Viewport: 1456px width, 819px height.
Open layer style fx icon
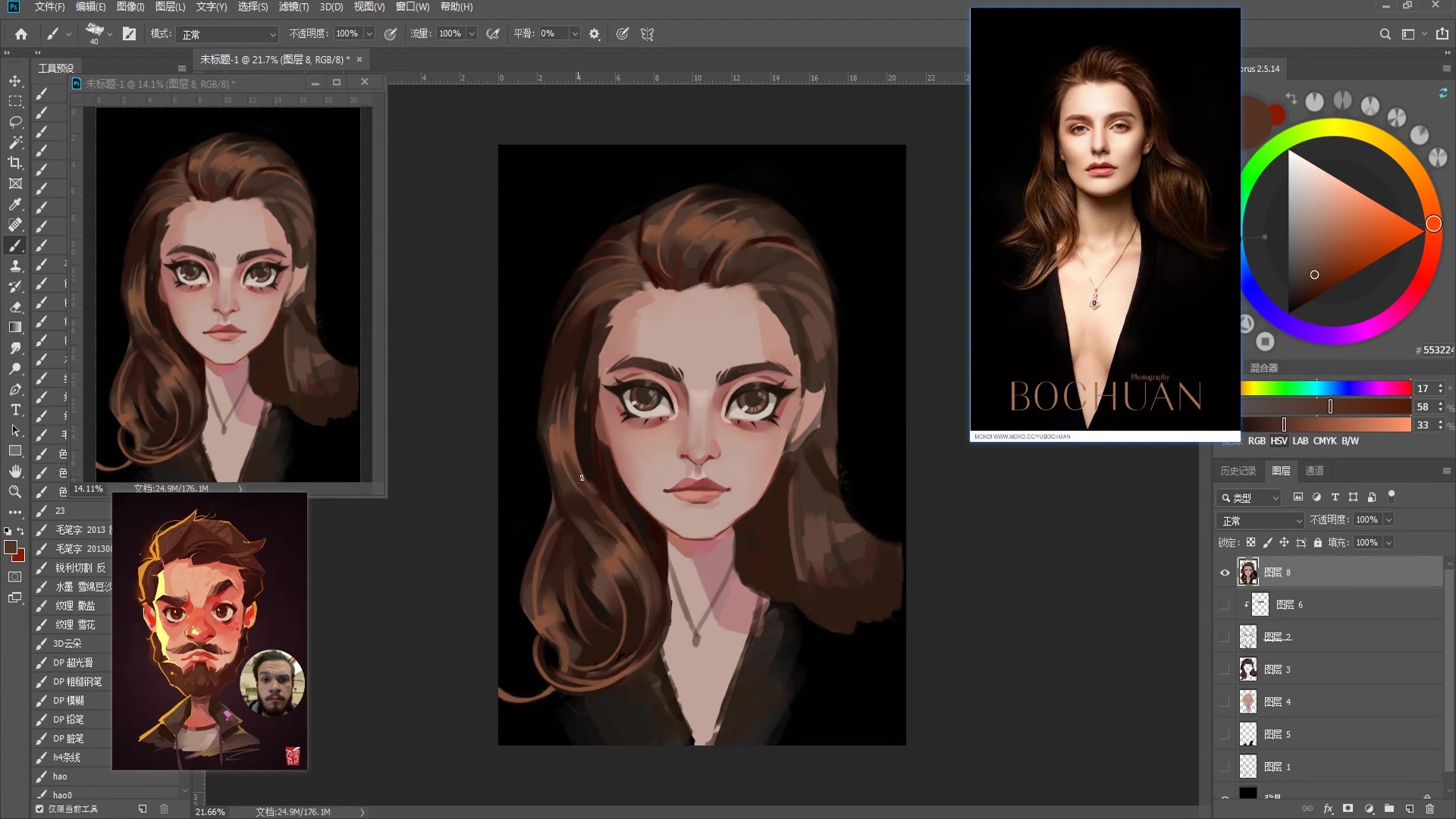[x=1328, y=808]
